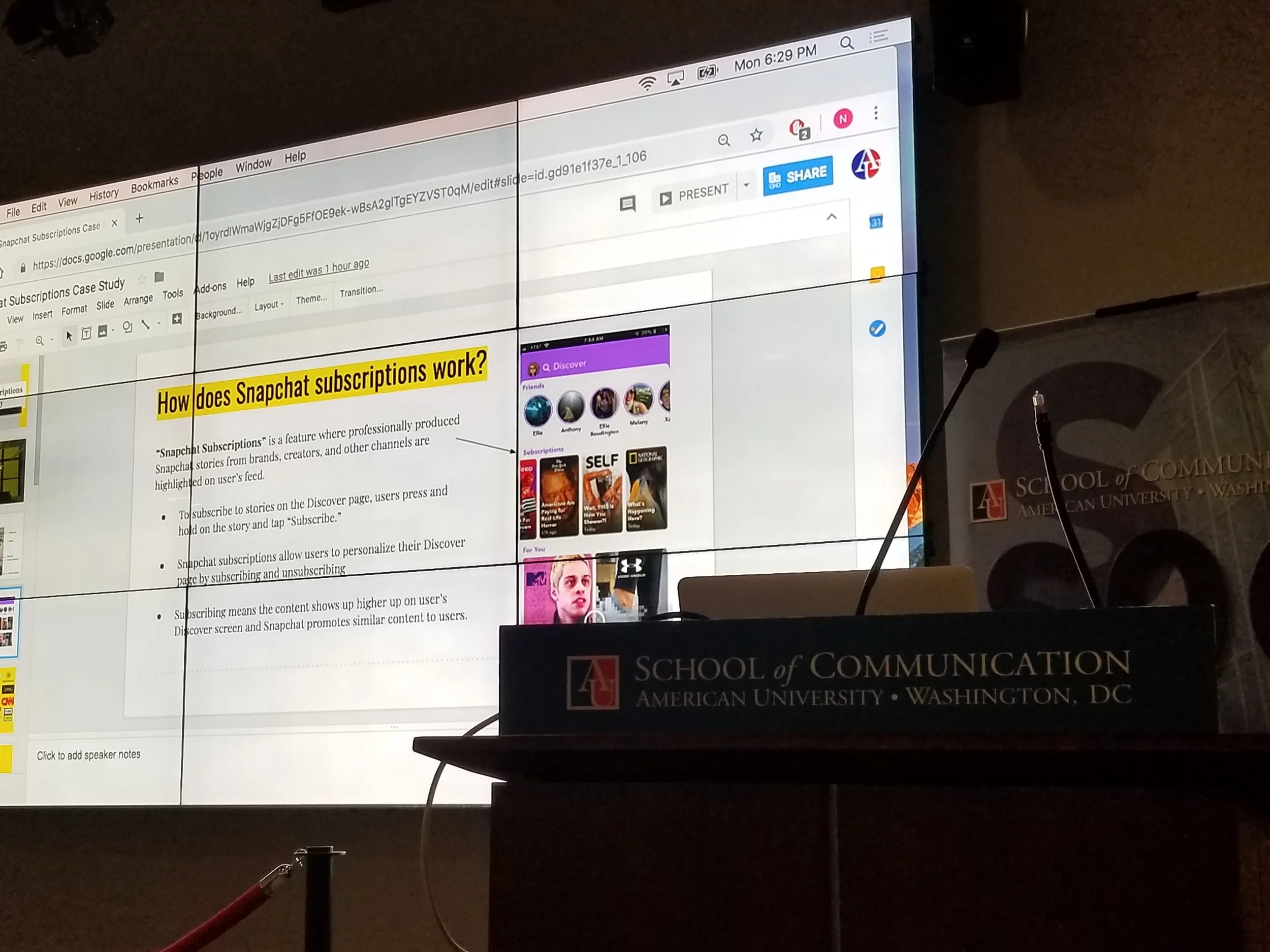The image size is (1270, 952).
Task: Click the Wi-Fi status menu bar icon
Action: [x=647, y=84]
